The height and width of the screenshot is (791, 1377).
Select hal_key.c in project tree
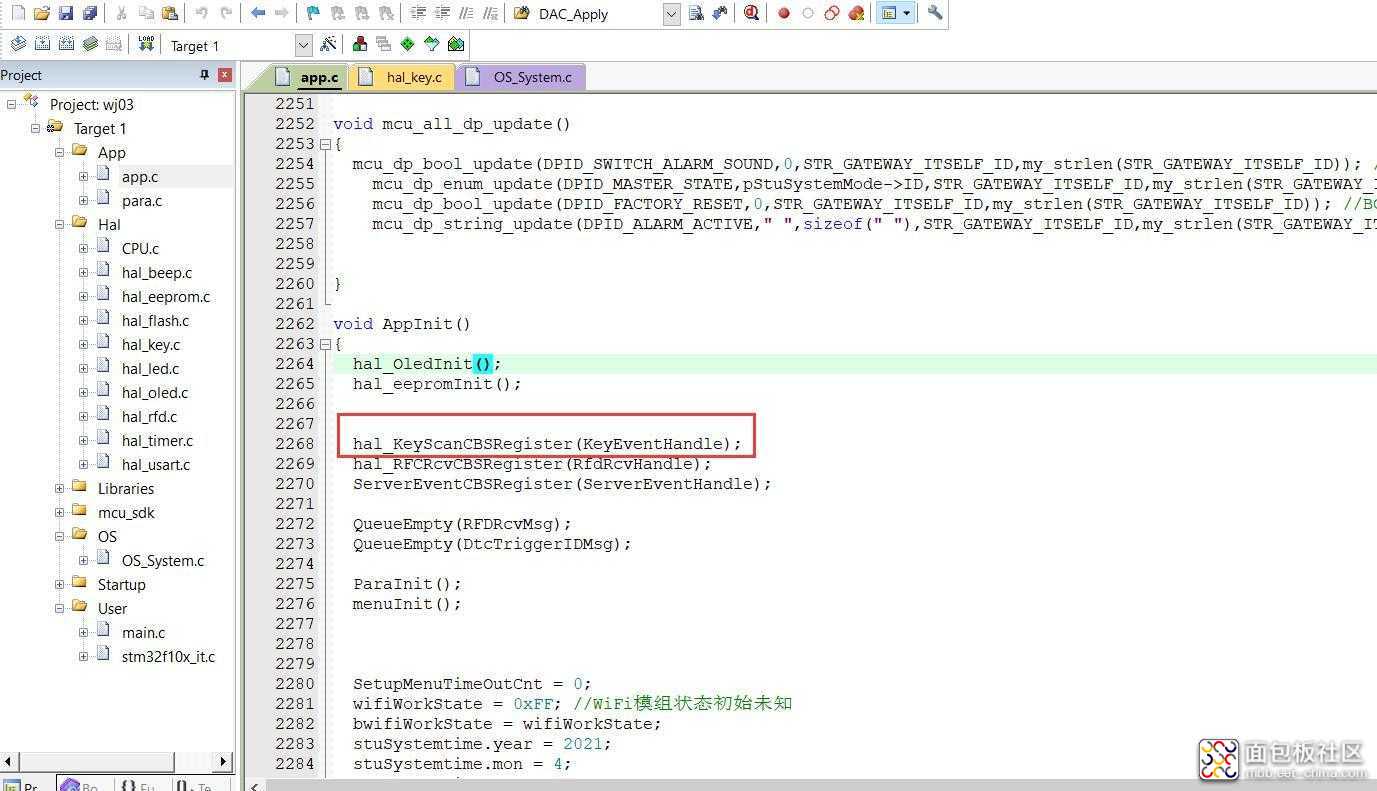pyautogui.click(x=151, y=344)
